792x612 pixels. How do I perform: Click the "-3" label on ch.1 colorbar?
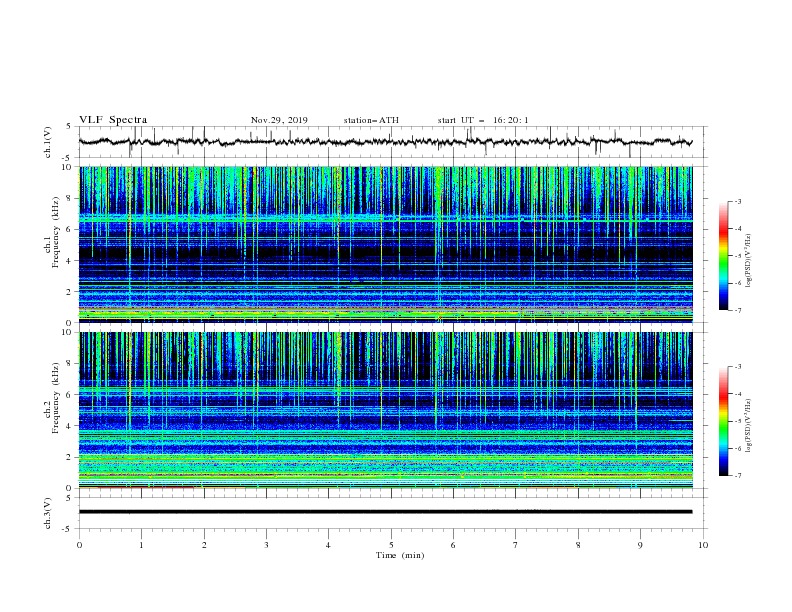[738, 201]
